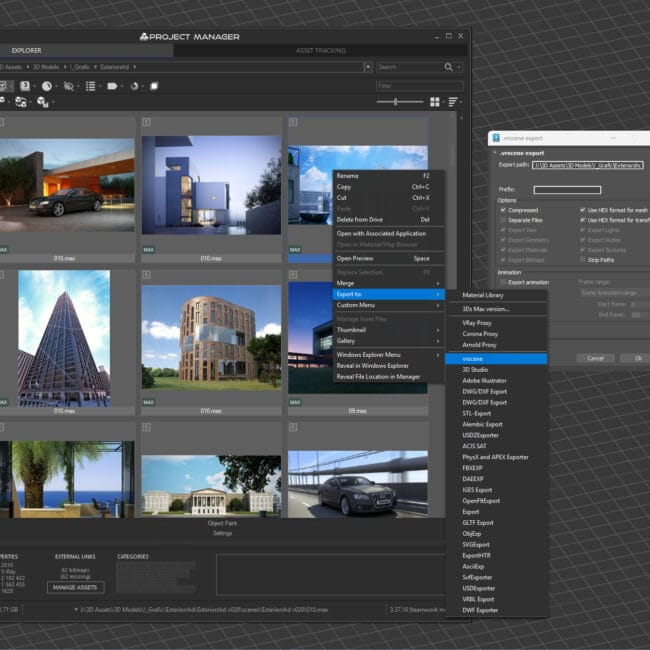Click Reveal in Windows Explorer
The image size is (650, 650).
coord(389,366)
